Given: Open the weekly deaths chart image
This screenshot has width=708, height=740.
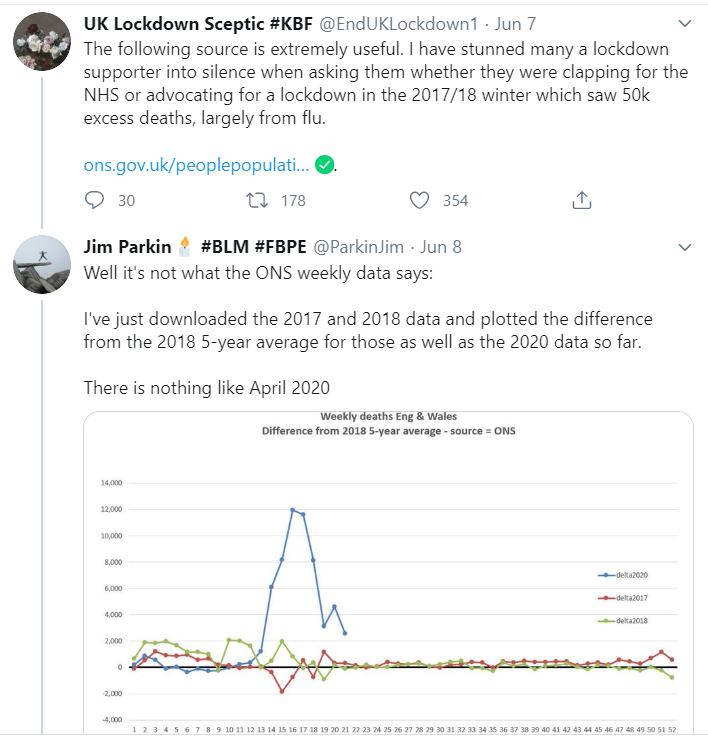Looking at the screenshot, I should [x=388, y=570].
